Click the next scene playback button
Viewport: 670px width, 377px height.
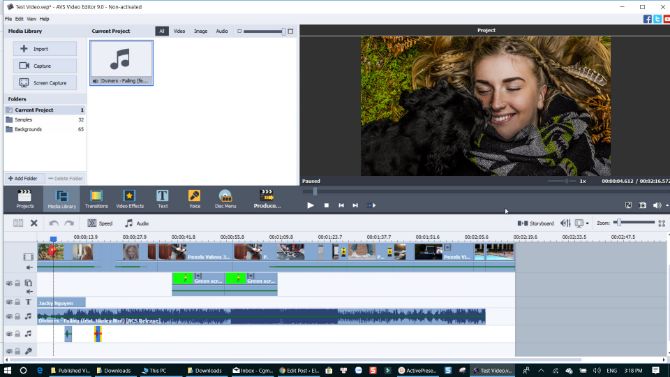(x=372, y=205)
